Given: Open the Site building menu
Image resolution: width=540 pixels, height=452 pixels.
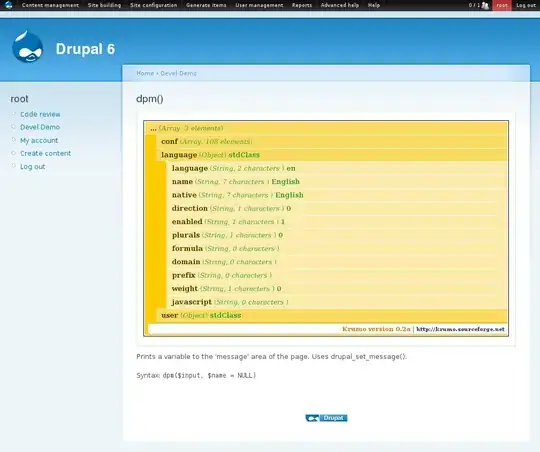Looking at the screenshot, I should pos(104,5).
